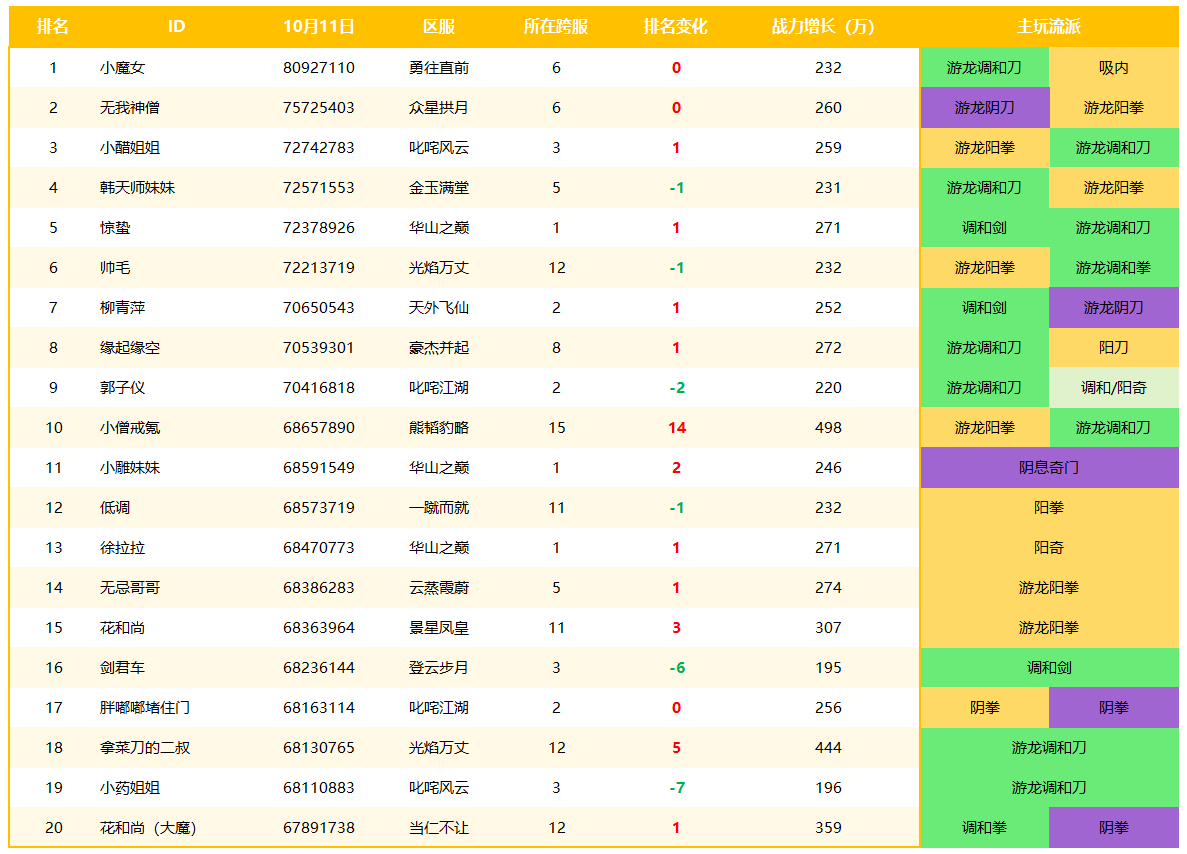Click the purple 游龙阴刀 cell for 无我神僧

point(983,107)
